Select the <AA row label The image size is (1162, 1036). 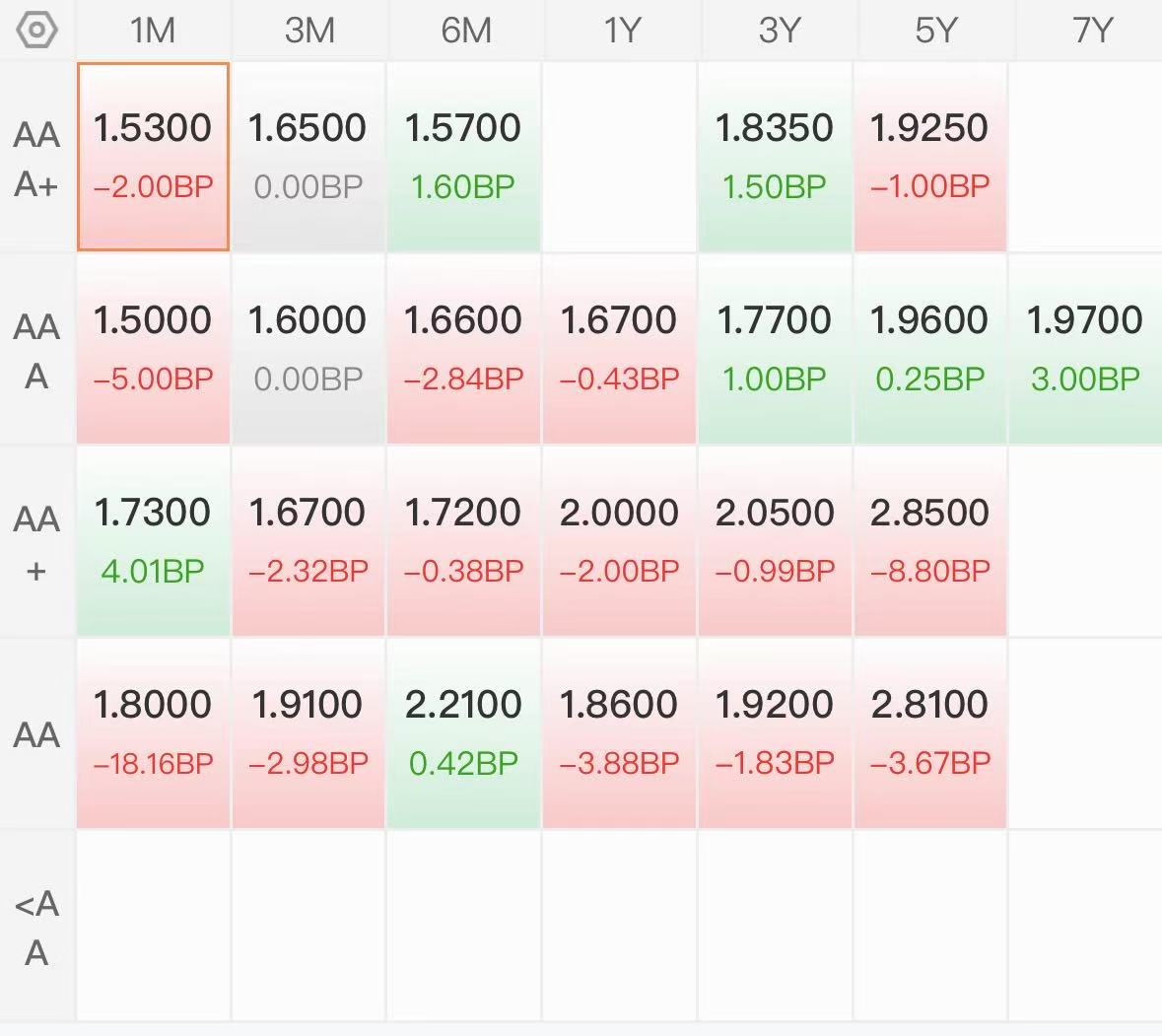coord(36,927)
